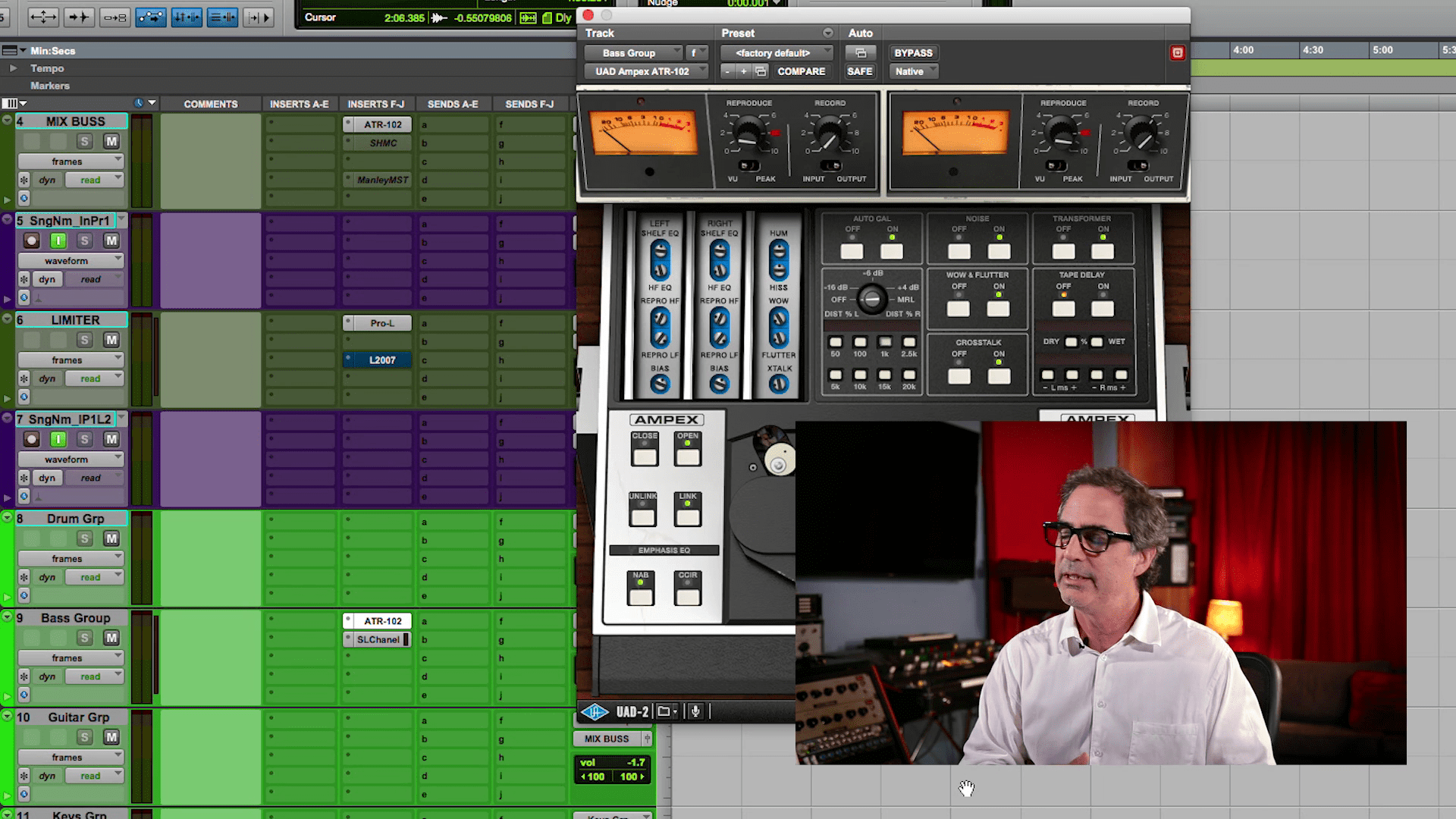Click the UAD-2 diamond logo icon
The width and height of the screenshot is (1456, 819).
[x=595, y=711]
